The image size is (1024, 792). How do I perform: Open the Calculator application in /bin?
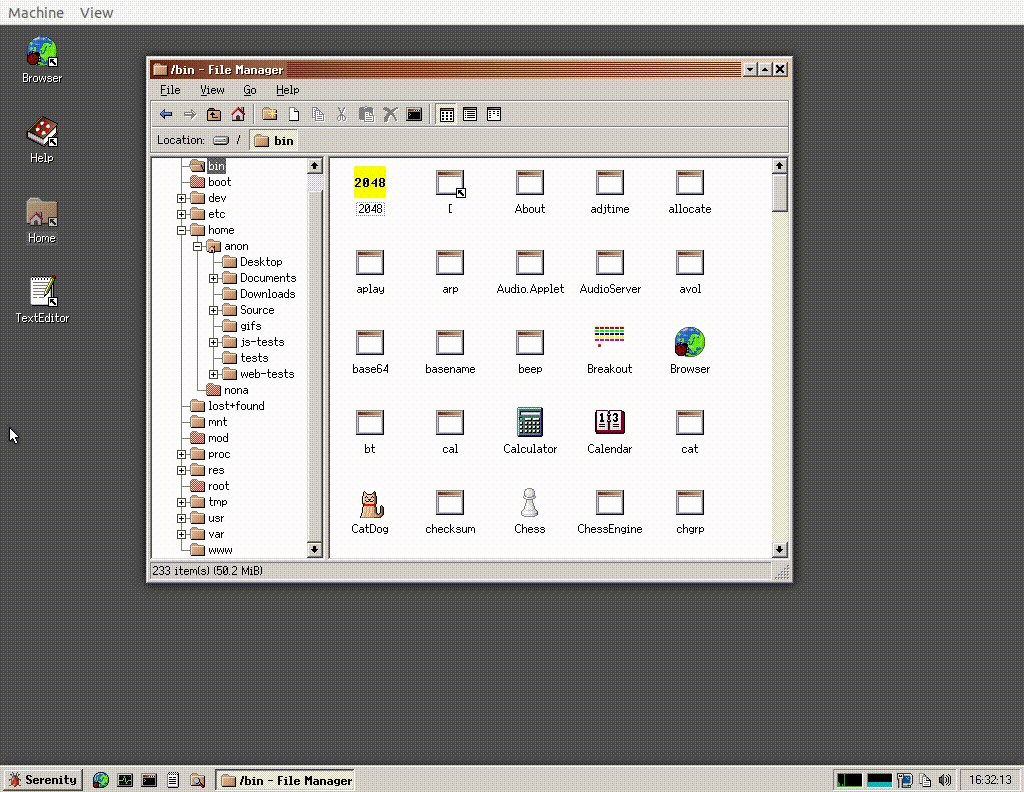(529, 421)
